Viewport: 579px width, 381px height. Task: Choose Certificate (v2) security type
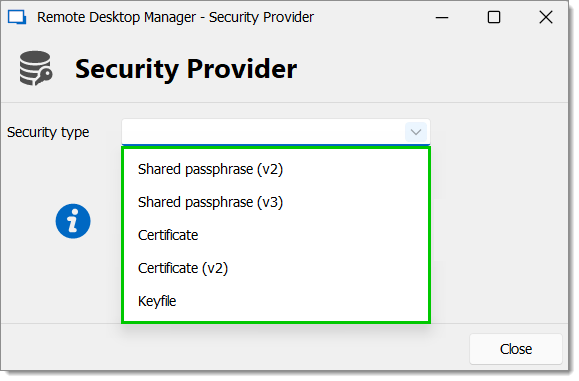coord(276,268)
